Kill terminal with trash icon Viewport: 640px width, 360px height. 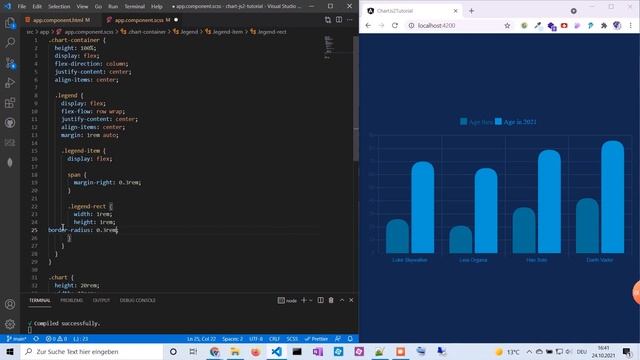(331, 300)
